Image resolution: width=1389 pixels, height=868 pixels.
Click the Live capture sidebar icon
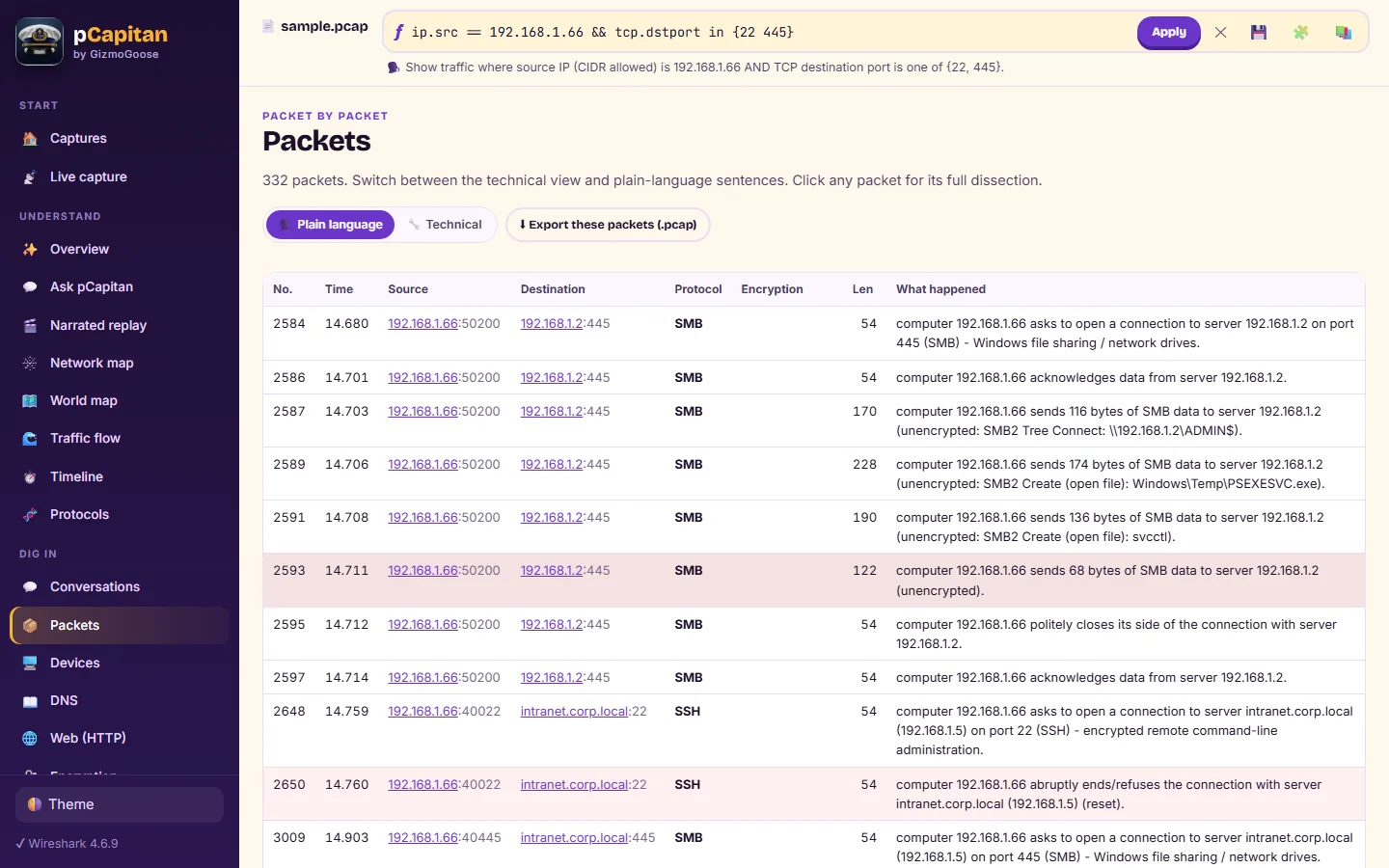point(30,177)
